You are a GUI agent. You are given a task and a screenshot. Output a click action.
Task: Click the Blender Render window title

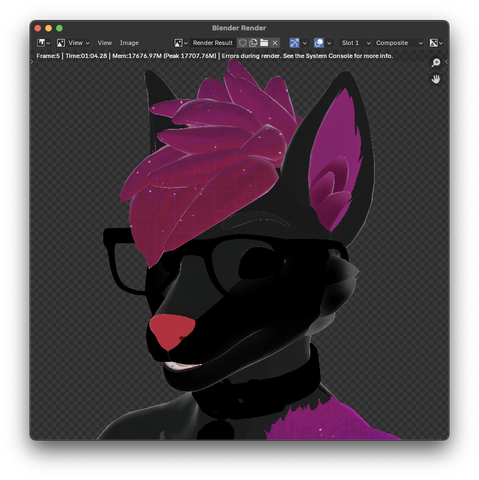coord(239,28)
